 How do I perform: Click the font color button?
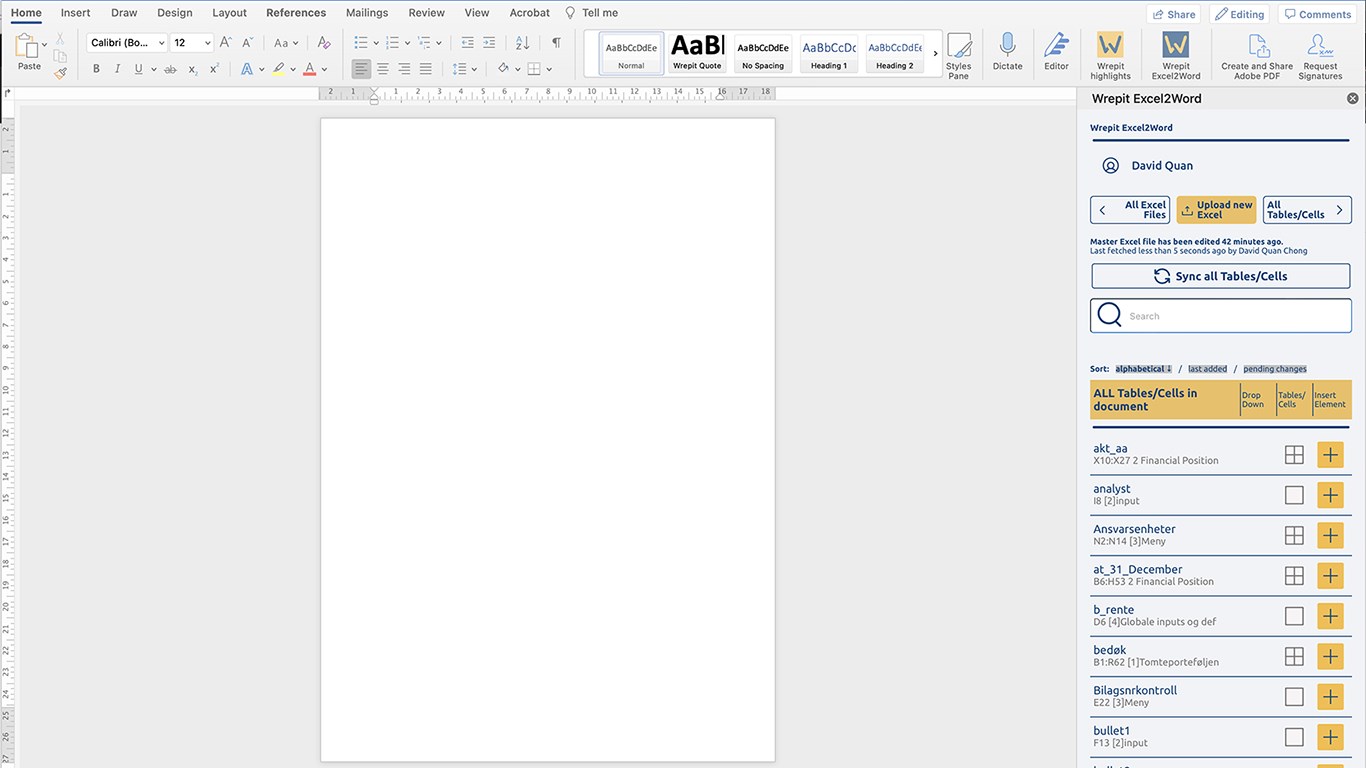tap(309, 69)
